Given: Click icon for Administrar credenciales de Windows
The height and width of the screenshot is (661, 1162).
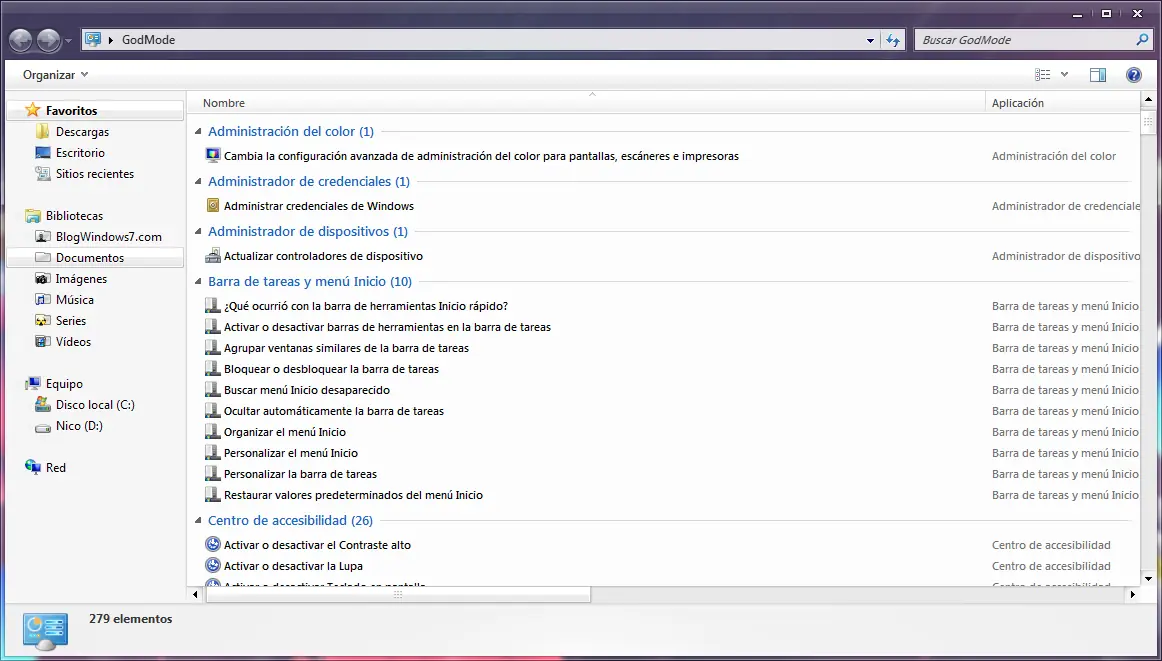Looking at the screenshot, I should point(213,205).
